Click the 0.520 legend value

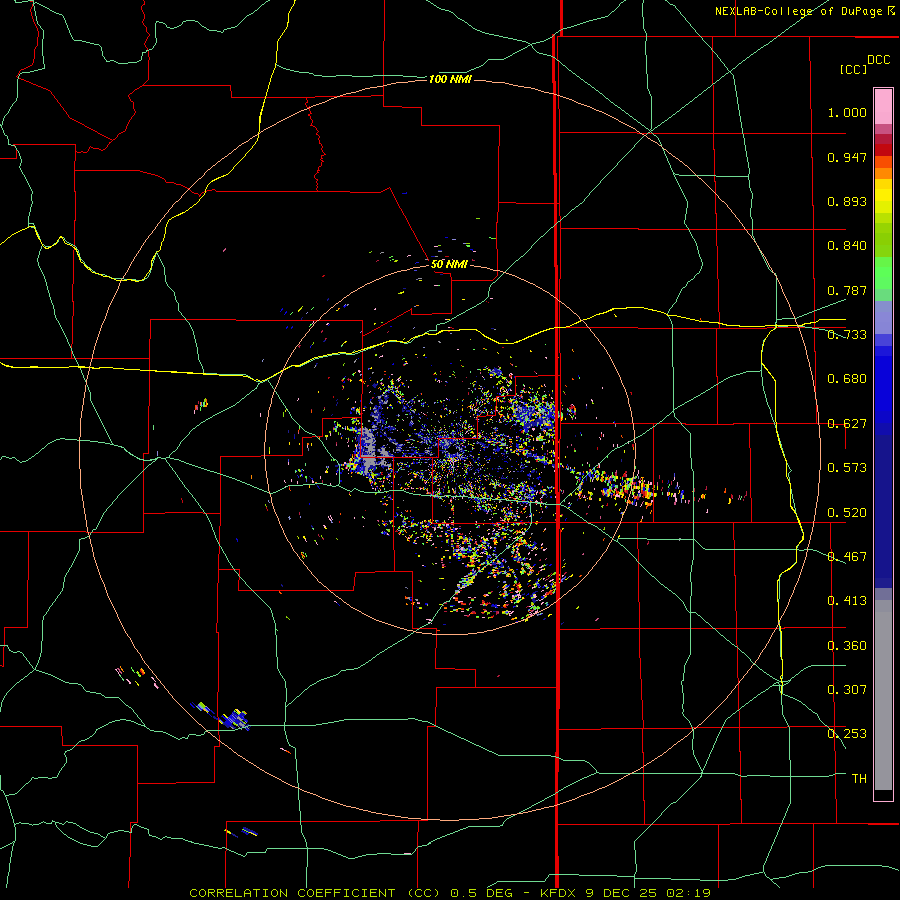[847, 513]
